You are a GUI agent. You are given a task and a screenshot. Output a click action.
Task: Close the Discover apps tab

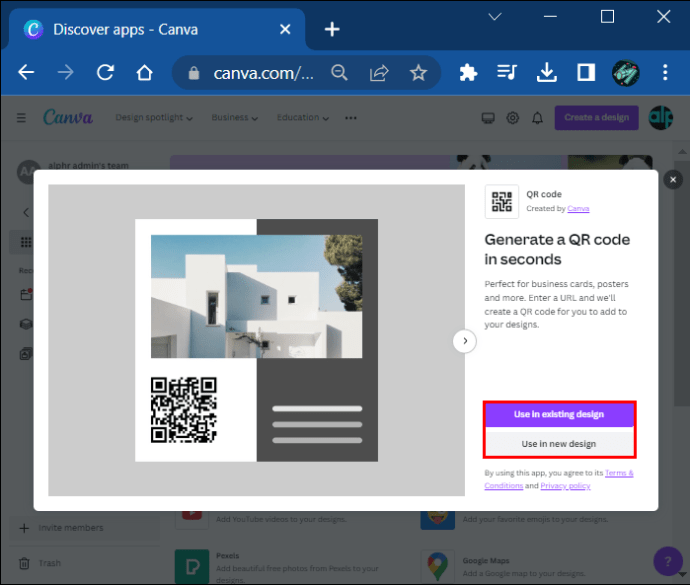pos(285,29)
